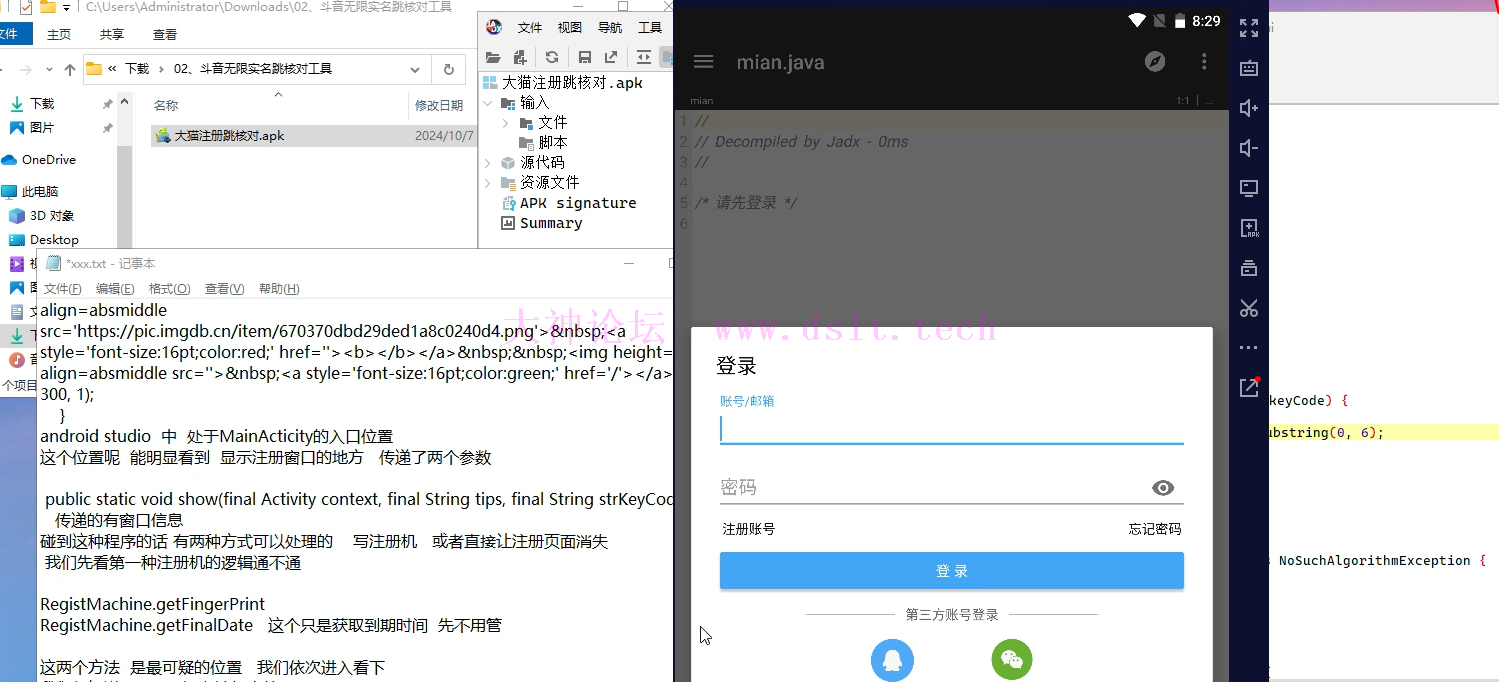Select 脚本 in the jadx tree
Viewport: 1499px width, 682px height.
coord(552,143)
